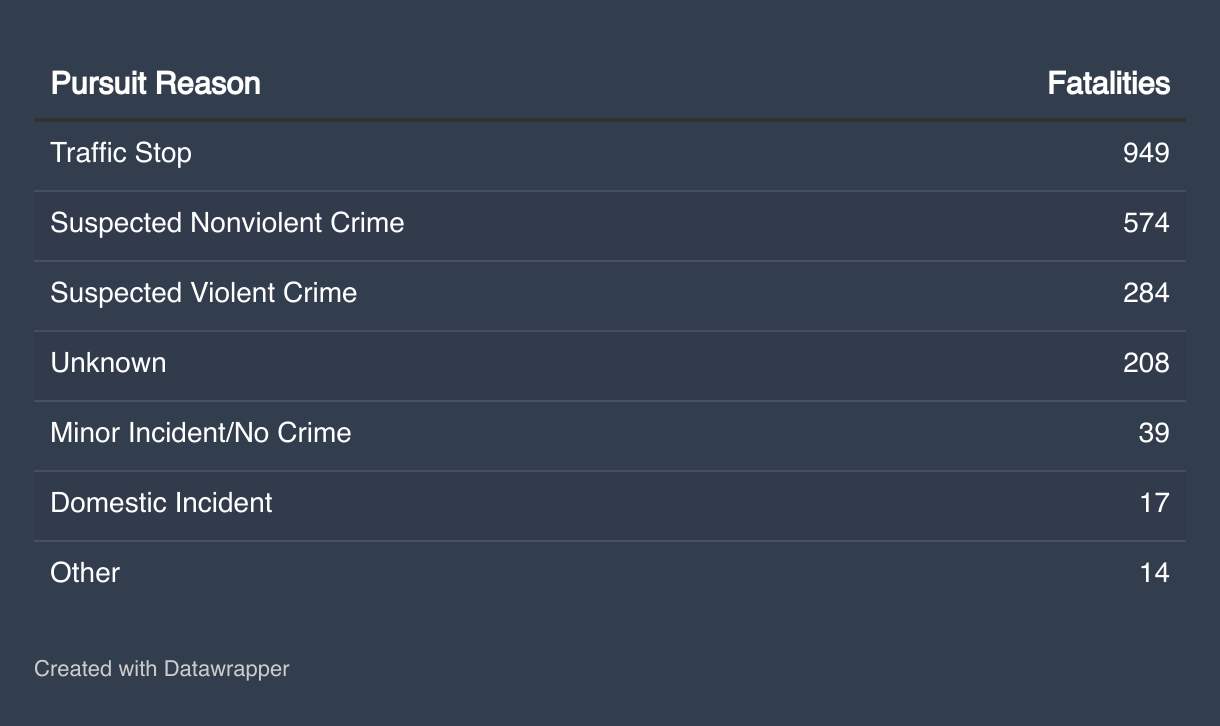
Task: Select the Traffic Stop row label
Action: (x=121, y=153)
